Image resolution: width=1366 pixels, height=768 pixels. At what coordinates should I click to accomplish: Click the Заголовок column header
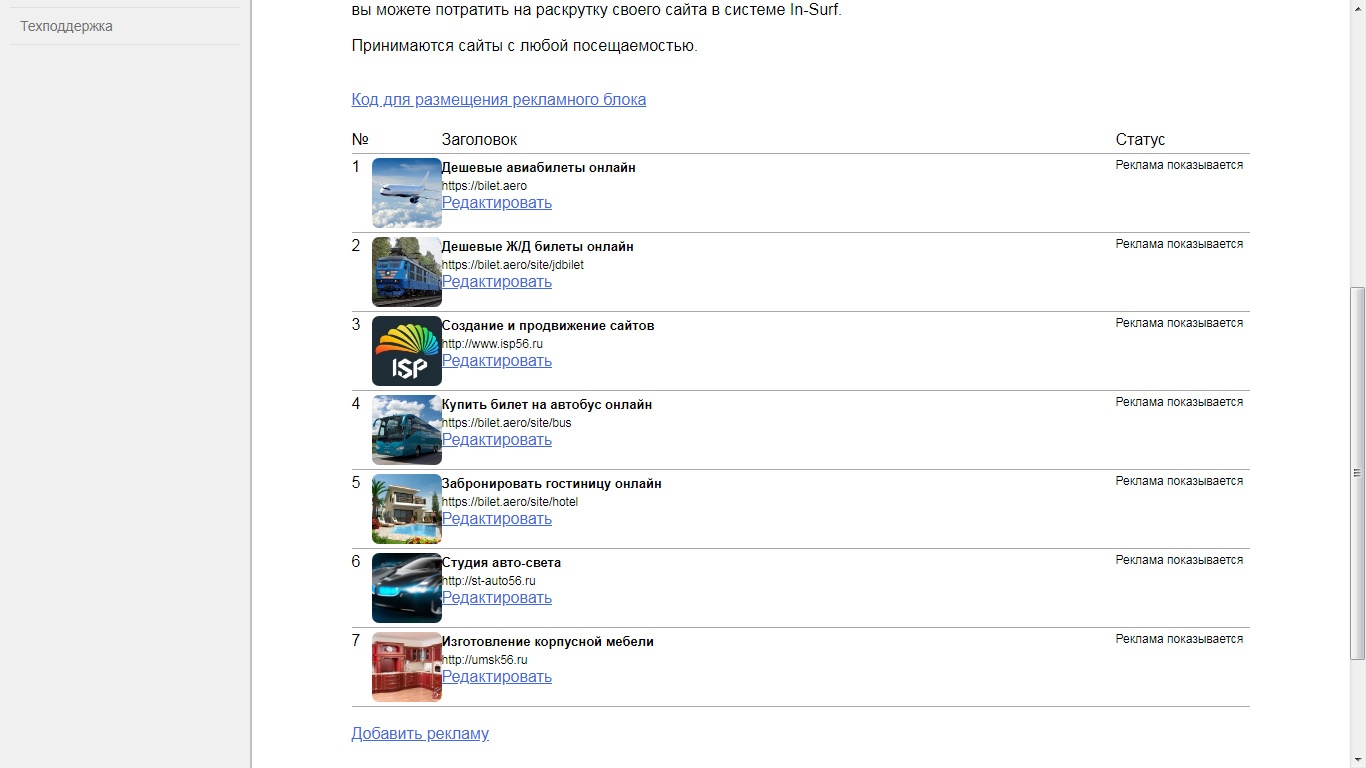click(480, 140)
